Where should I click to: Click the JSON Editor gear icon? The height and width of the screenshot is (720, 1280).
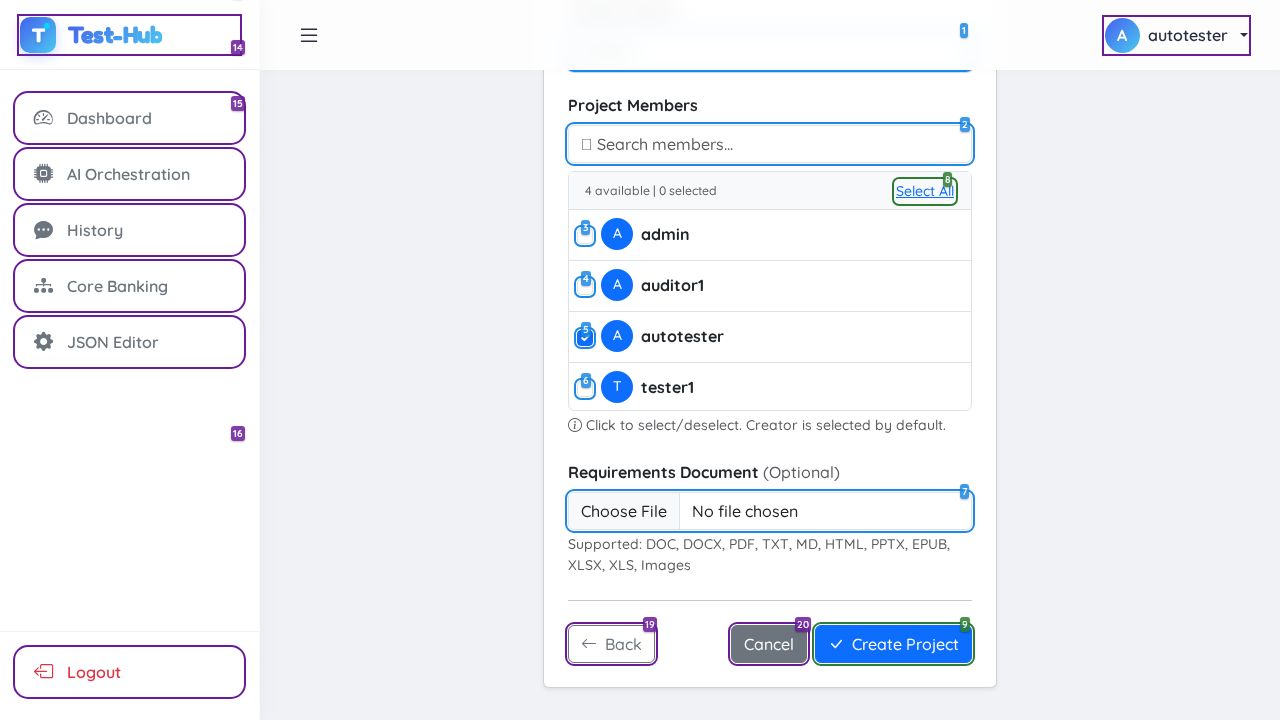[x=43, y=342]
